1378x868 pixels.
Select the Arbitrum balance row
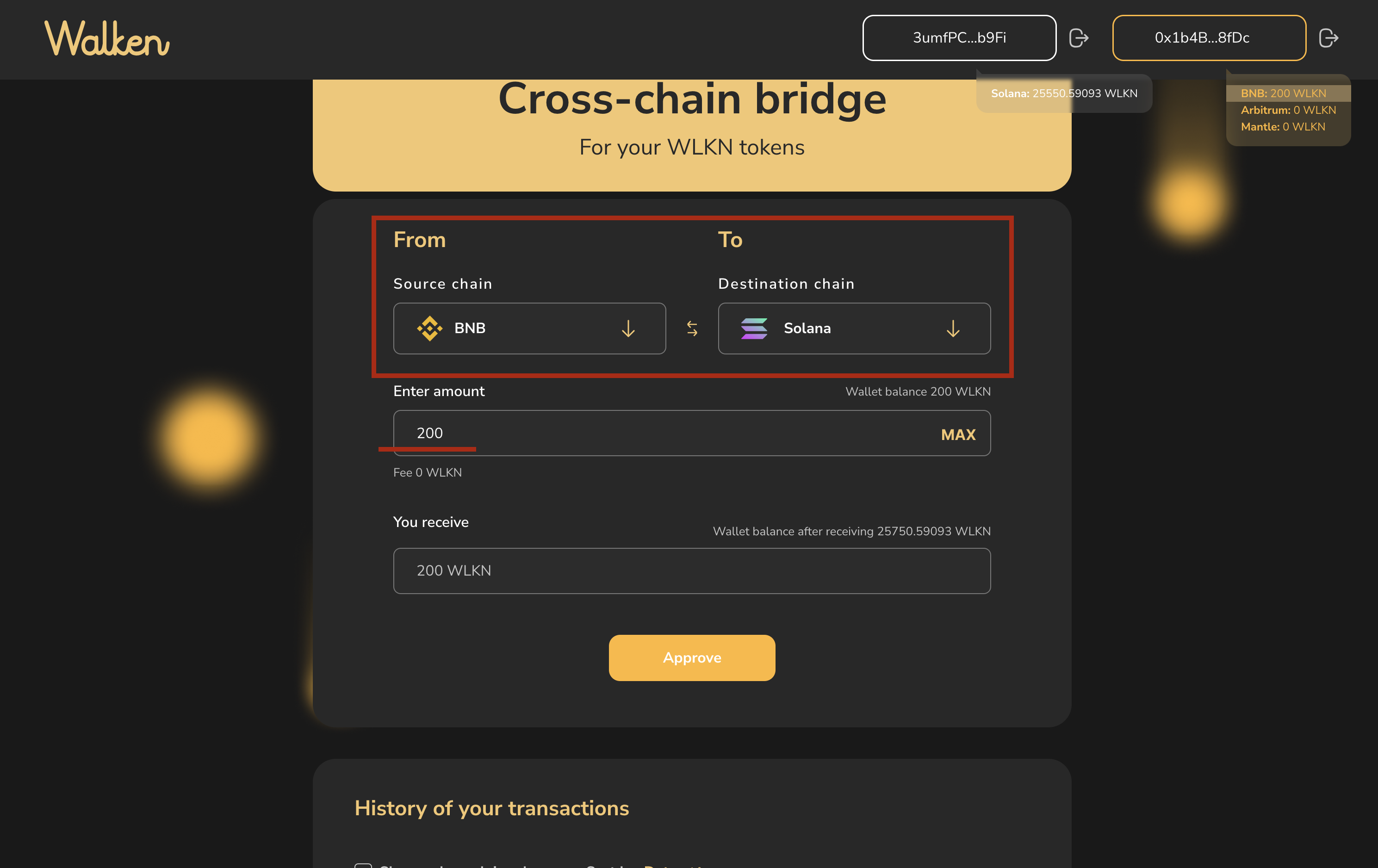tap(1288, 110)
